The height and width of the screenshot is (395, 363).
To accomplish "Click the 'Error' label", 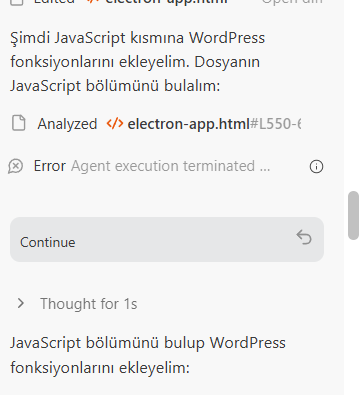I will (x=50, y=166).
